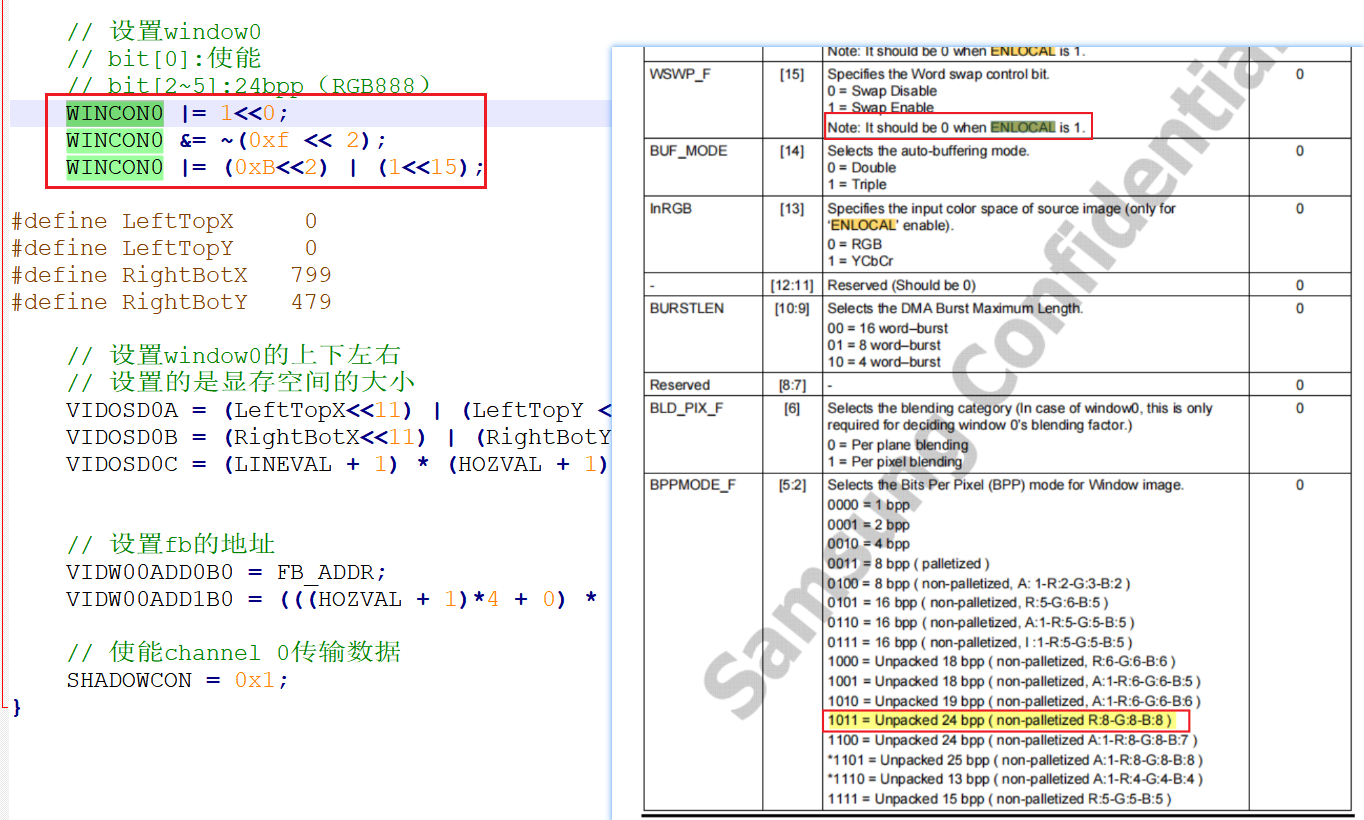This screenshot has width=1364, height=820.
Task: Click '0 = Double' buffering option text
Action: tap(861, 168)
